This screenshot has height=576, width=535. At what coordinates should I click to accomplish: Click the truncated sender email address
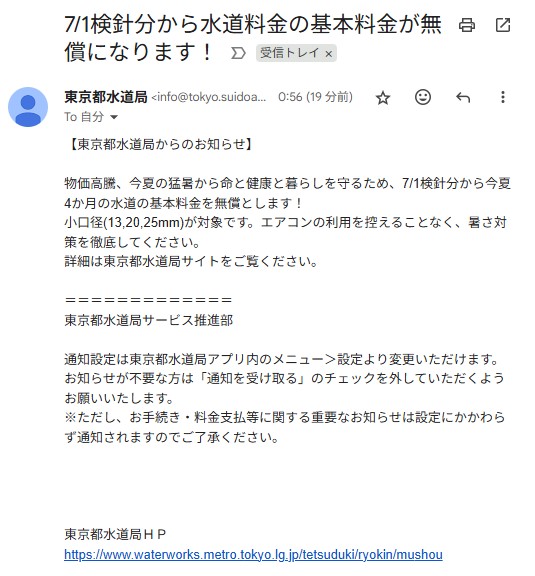(209, 97)
